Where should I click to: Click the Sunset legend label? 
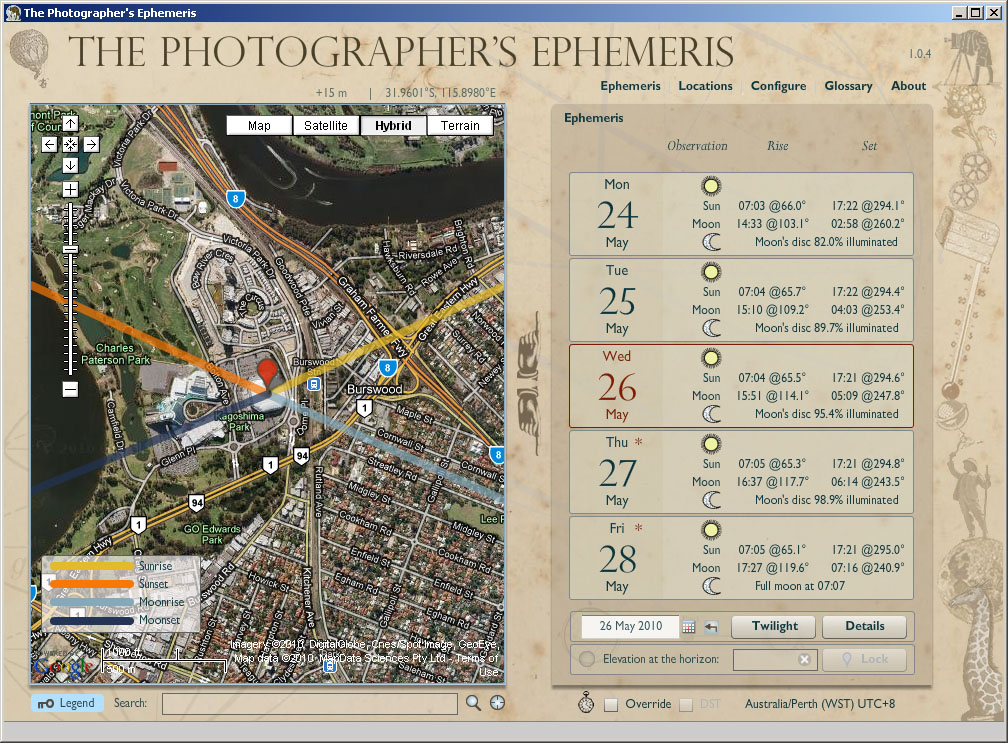pyautogui.click(x=153, y=584)
